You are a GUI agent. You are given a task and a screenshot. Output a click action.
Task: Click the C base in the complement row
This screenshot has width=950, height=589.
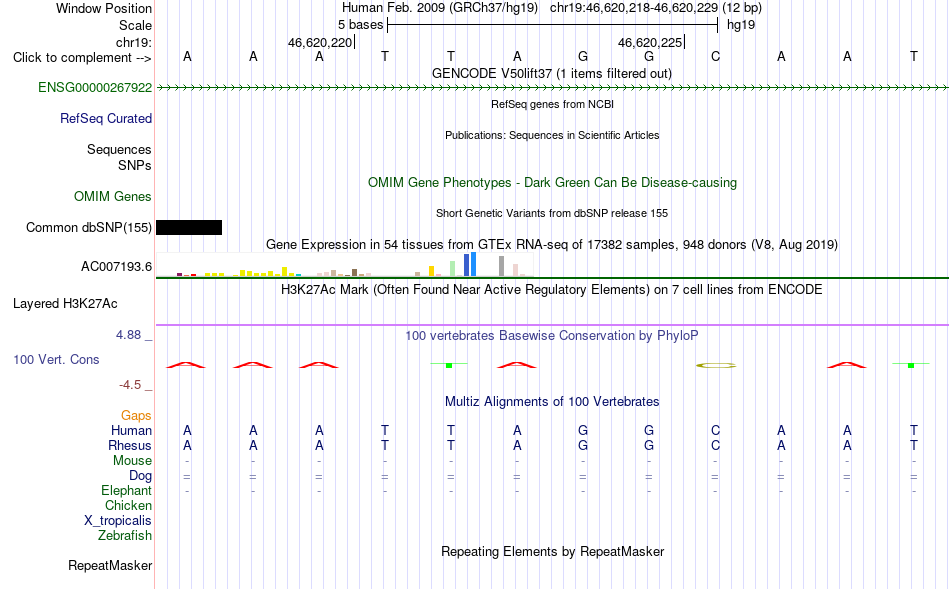715,56
